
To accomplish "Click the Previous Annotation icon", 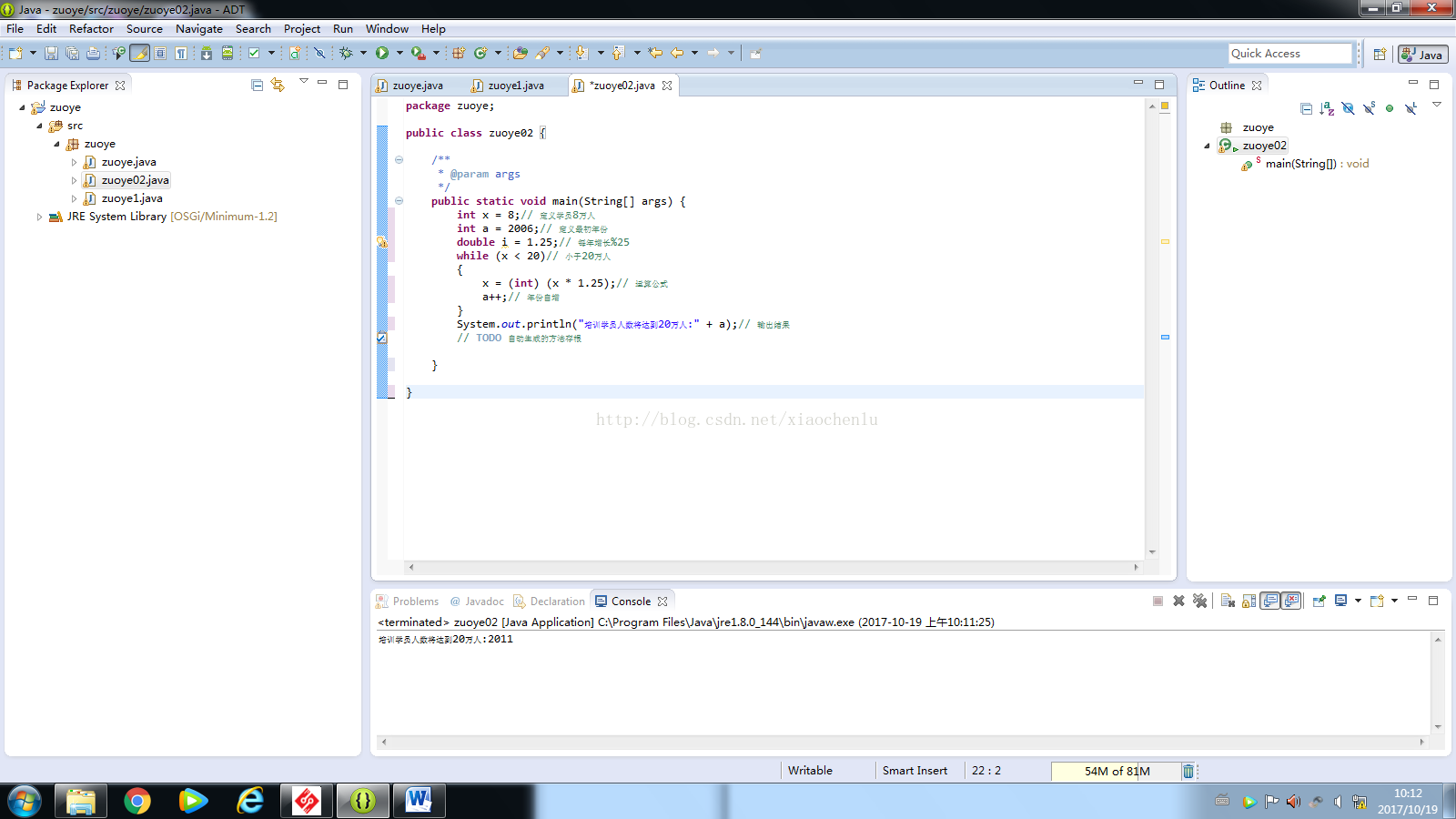I will tap(618, 53).
